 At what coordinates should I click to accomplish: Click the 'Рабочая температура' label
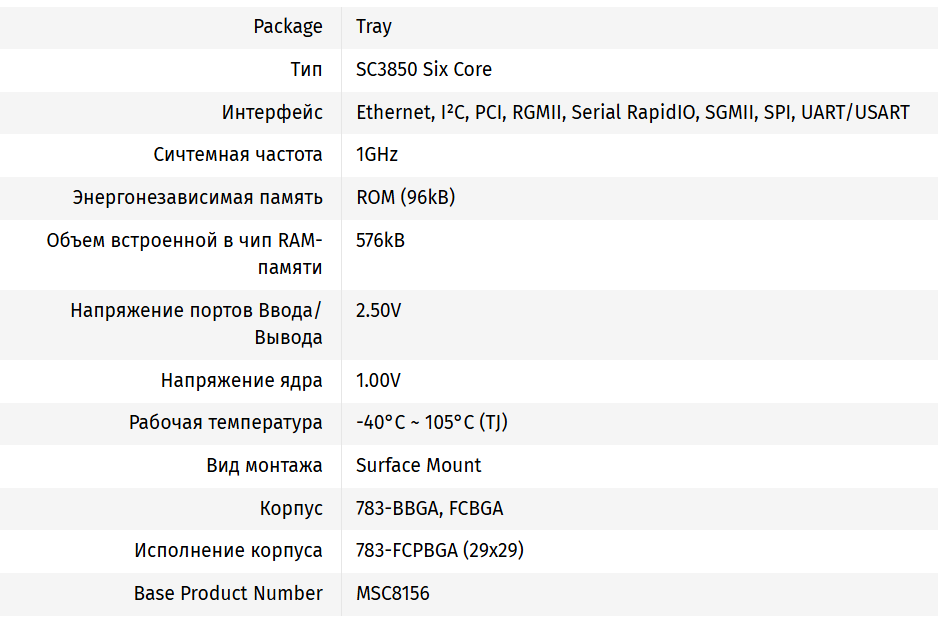[226, 423]
